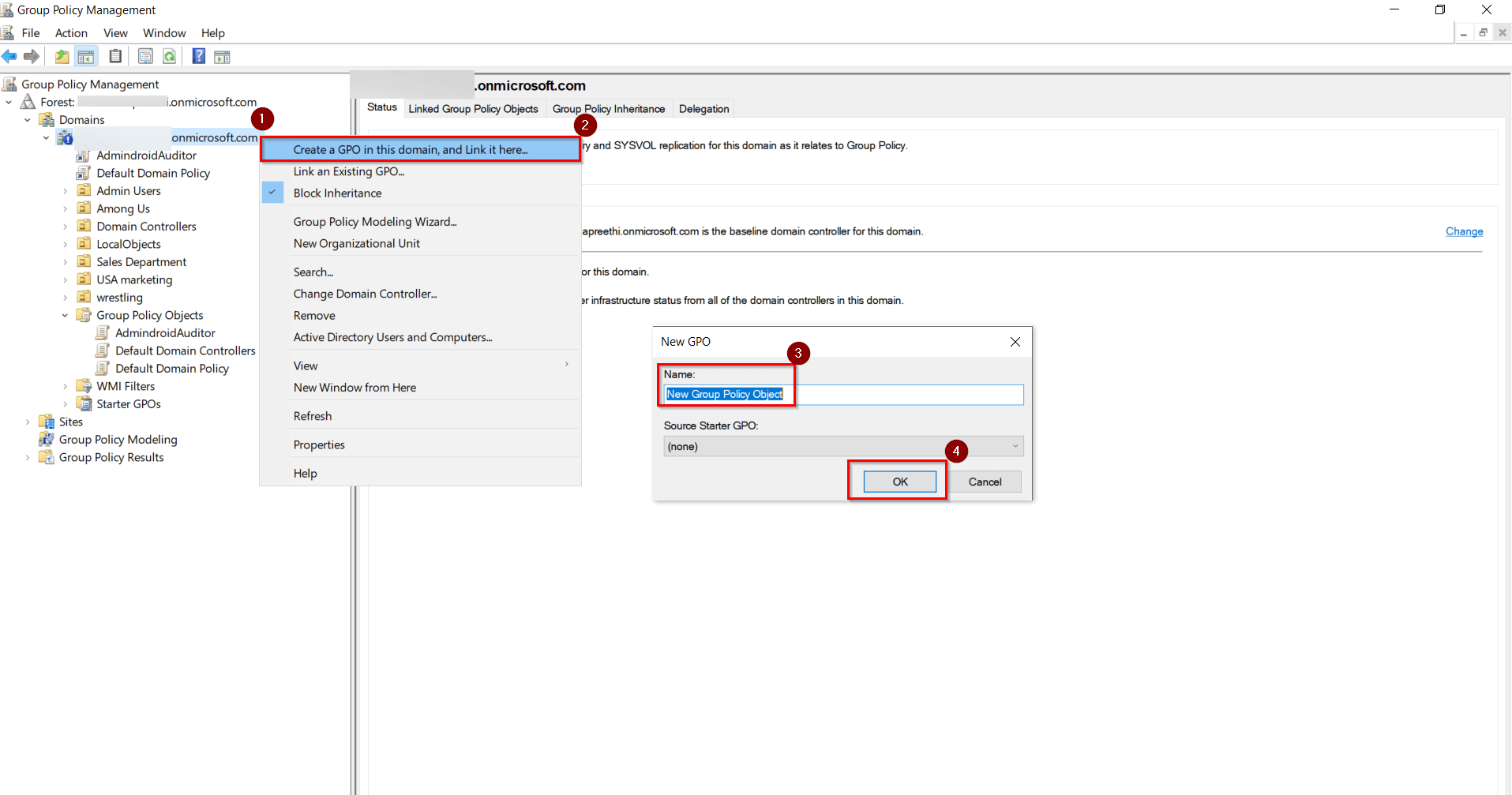The height and width of the screenshot is (795, 1512).
Task: Collapse the Domains tree node
Action: click(x=28, y=119)
